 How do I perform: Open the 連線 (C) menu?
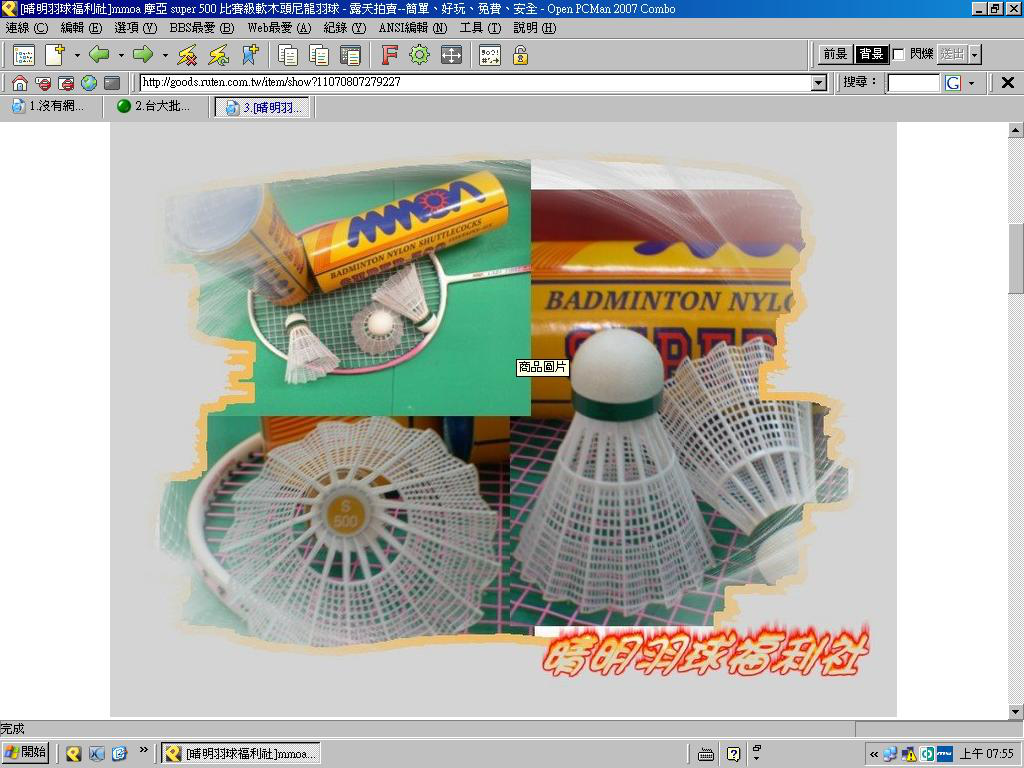point(27,28)
